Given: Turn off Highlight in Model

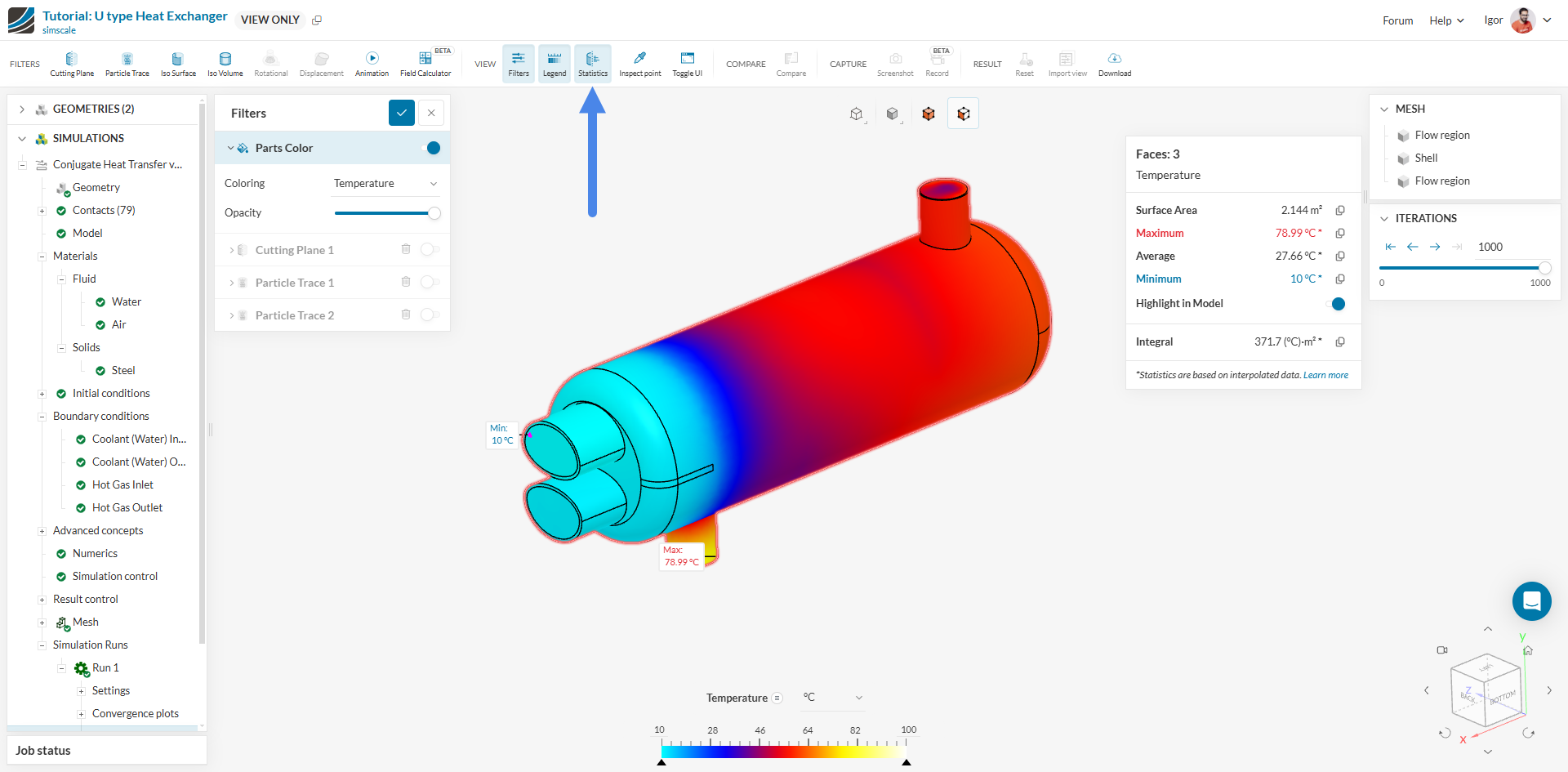Looking at the screenshot, I should [x=1336, y=304].
